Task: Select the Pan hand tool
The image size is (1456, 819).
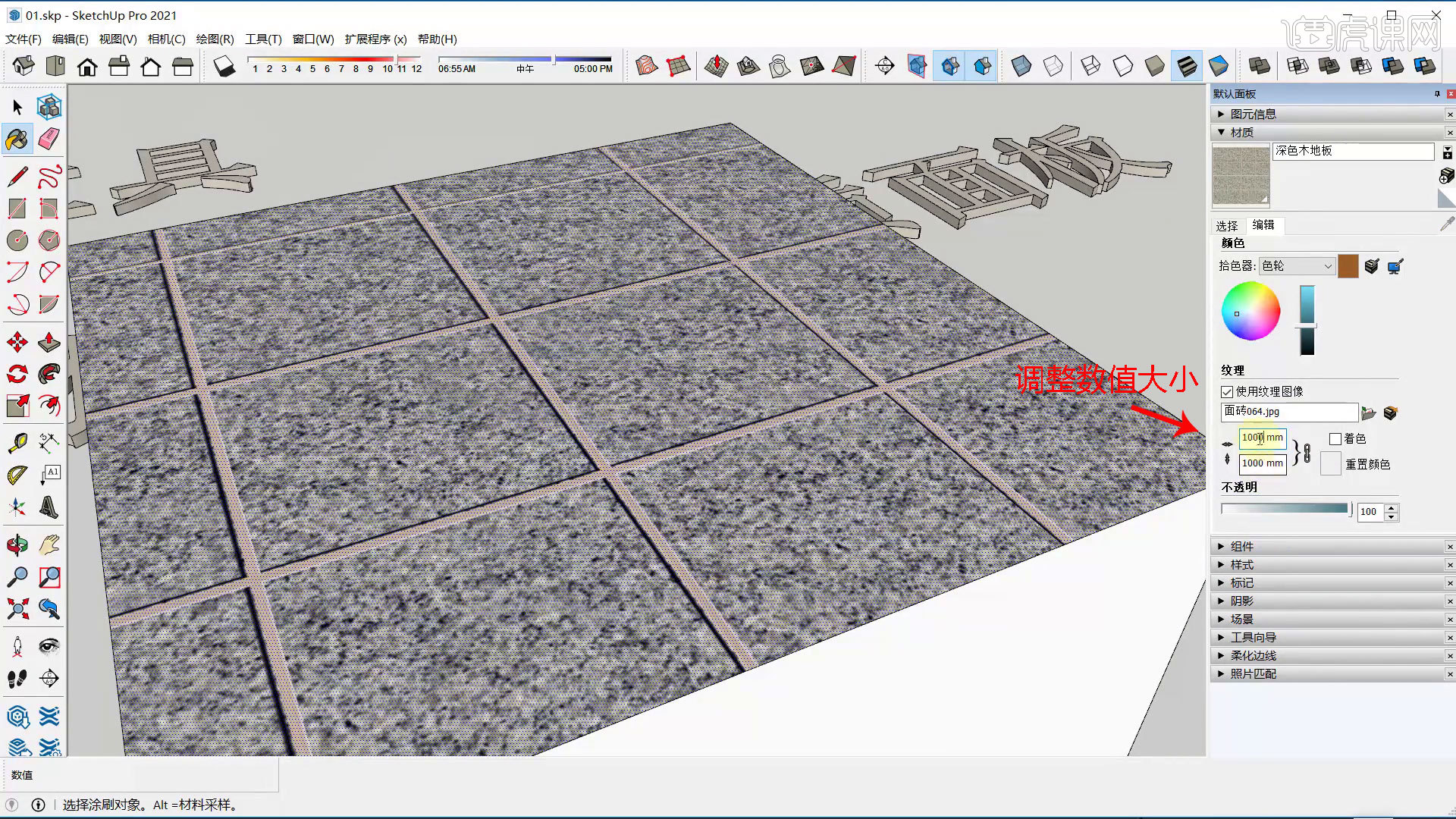Action: point(49,545)
